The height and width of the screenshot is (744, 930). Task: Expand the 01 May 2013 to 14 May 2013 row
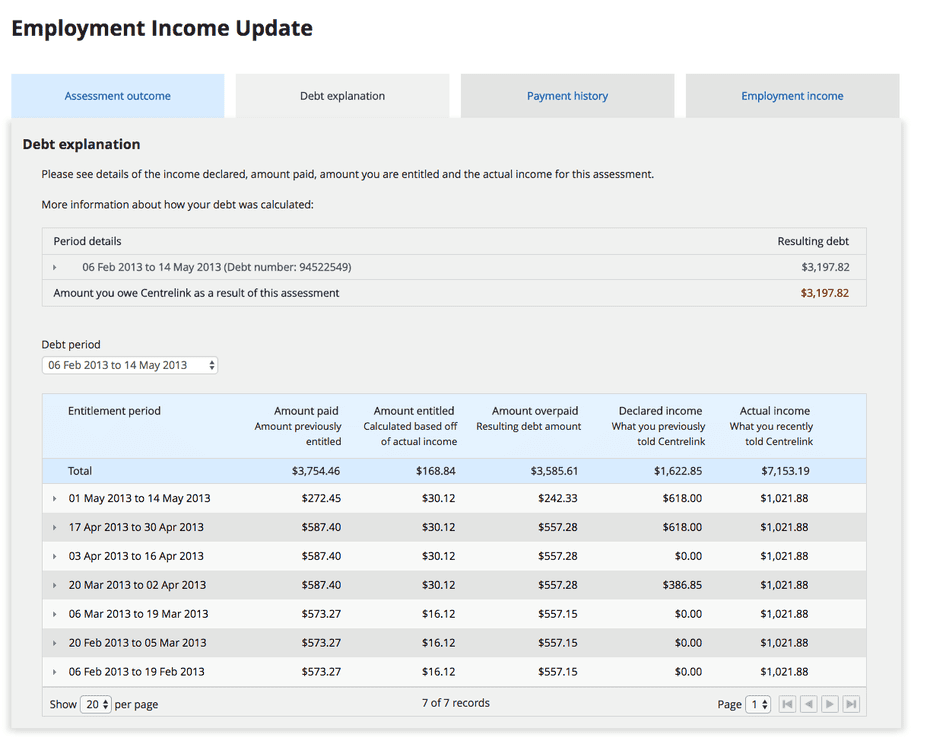click(55, 499)
